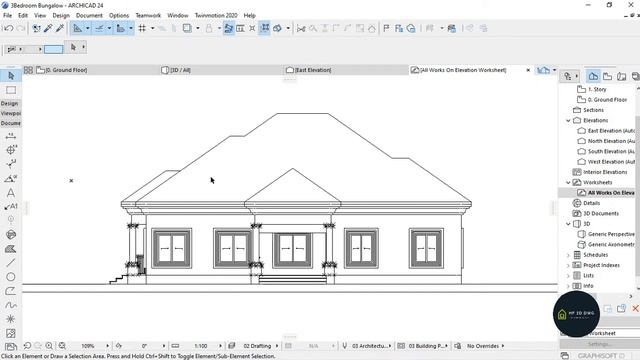Open Twinmotion 2020 menu

click(216, 16)
